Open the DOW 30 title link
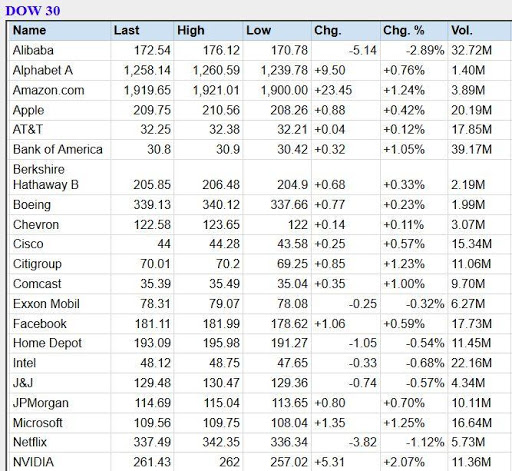The image size is (512, 471). click(33, 11)
